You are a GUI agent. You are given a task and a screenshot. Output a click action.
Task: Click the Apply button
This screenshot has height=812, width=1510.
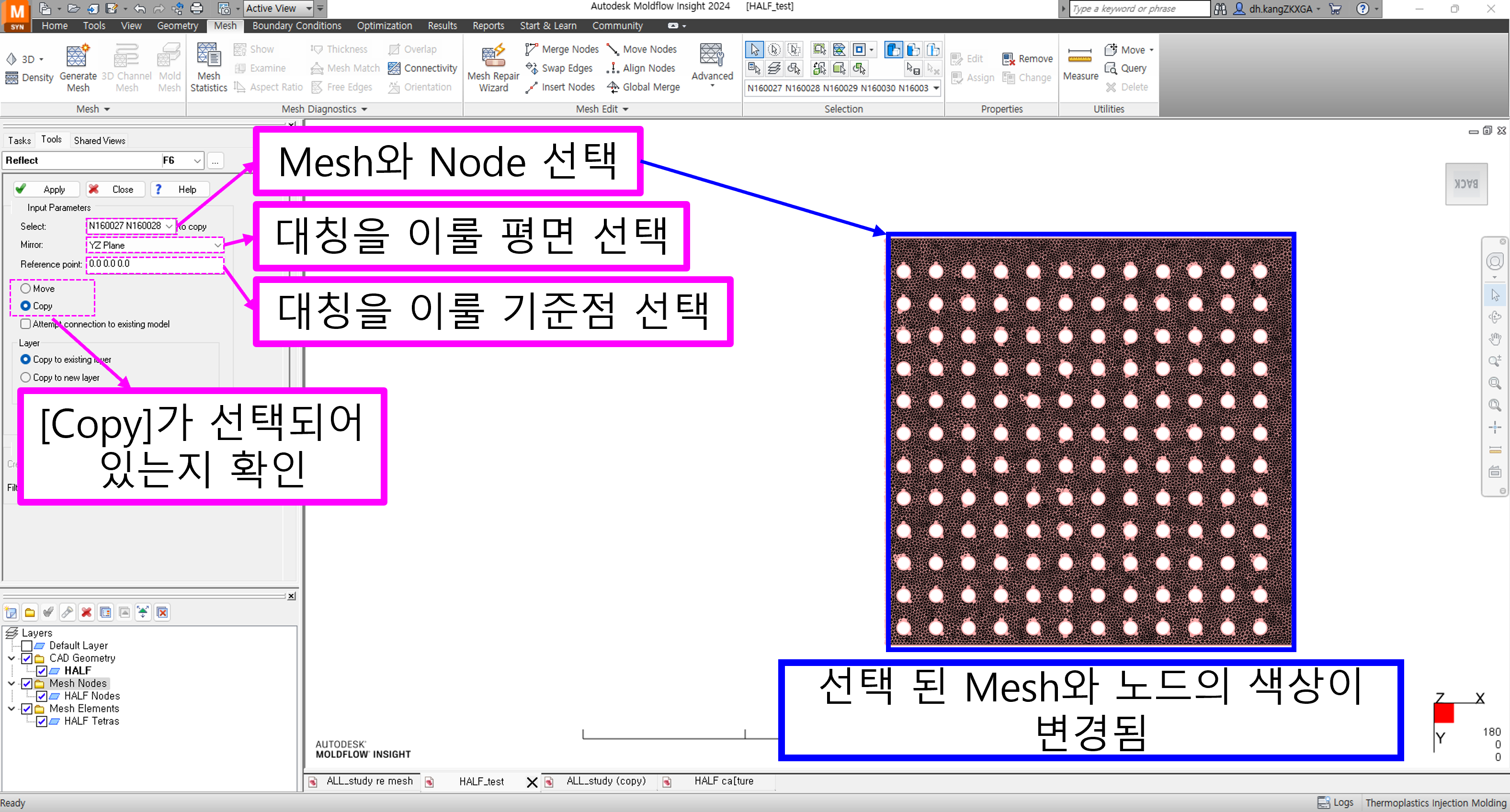tap(46, 189)
